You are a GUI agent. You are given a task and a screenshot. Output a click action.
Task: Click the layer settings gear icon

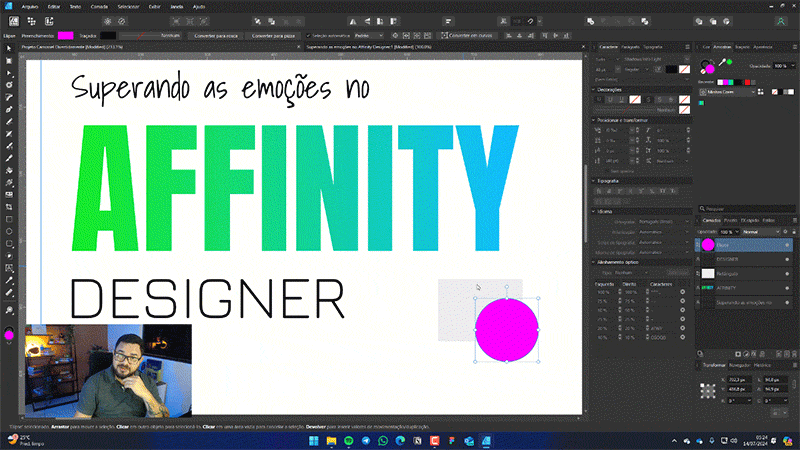click(x=785, y=232)
